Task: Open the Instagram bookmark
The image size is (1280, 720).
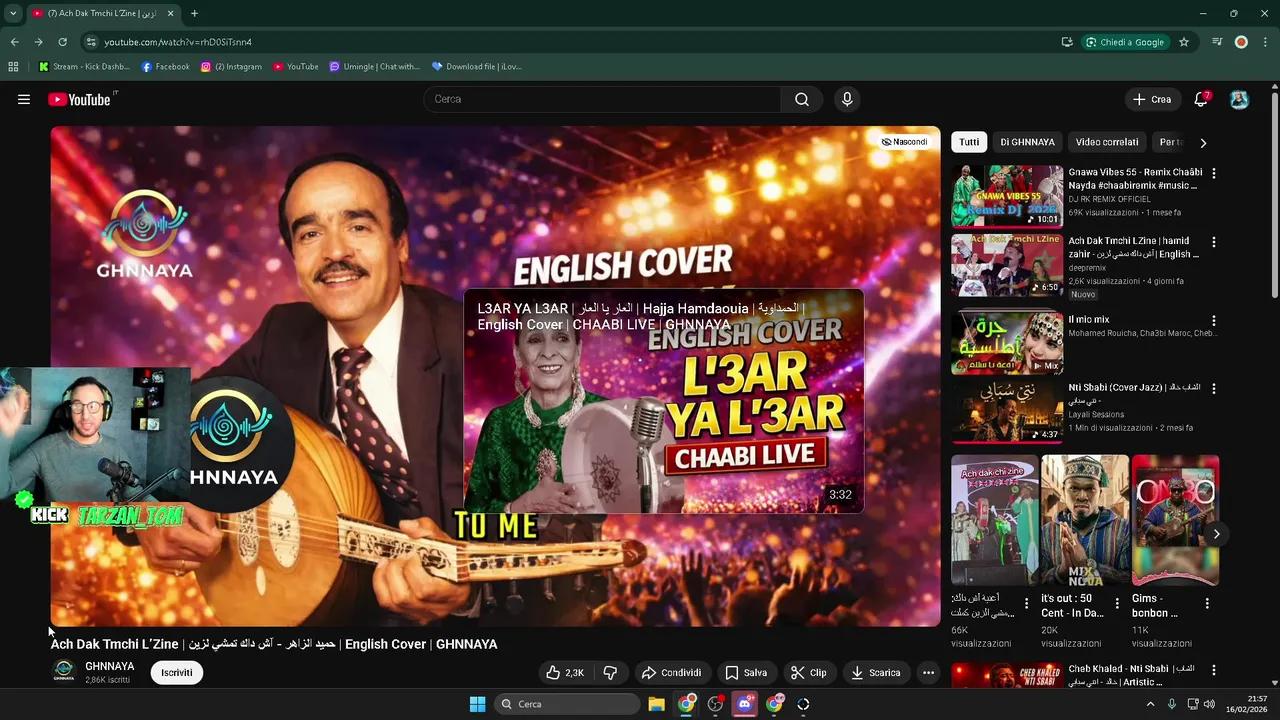Action: (231, 67)
